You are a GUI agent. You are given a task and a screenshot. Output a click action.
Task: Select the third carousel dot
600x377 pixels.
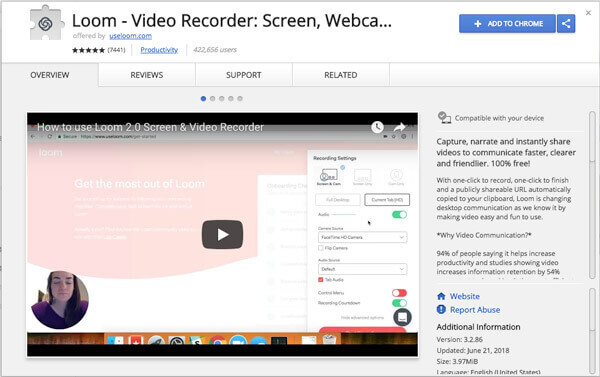click(x=222, y=99)
